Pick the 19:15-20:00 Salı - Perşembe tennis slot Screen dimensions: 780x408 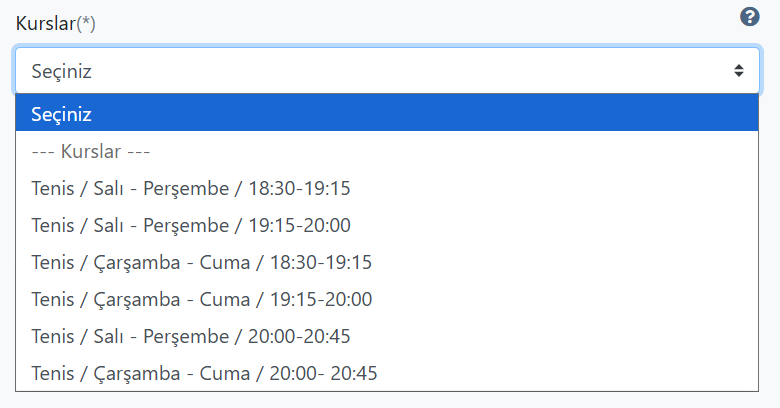coord(387,225)
